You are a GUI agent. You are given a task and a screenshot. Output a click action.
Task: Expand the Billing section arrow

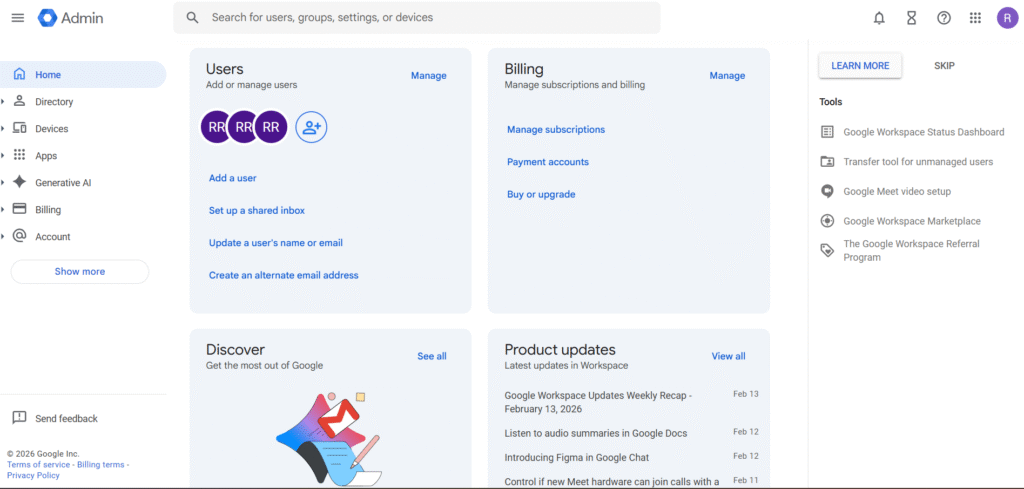pyautogui.click(x=3, y=210)
